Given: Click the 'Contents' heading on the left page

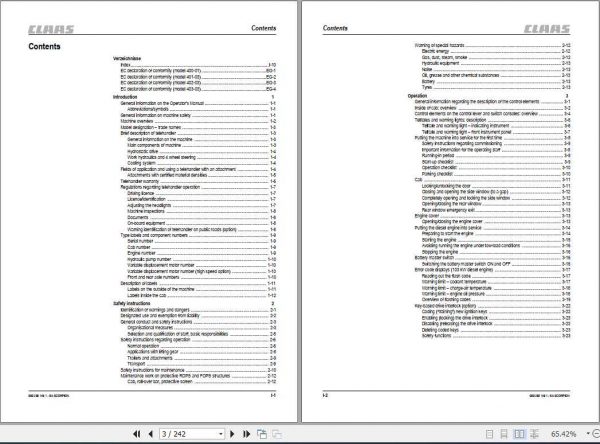Looking at the screenshot, I should click(44, 46).
